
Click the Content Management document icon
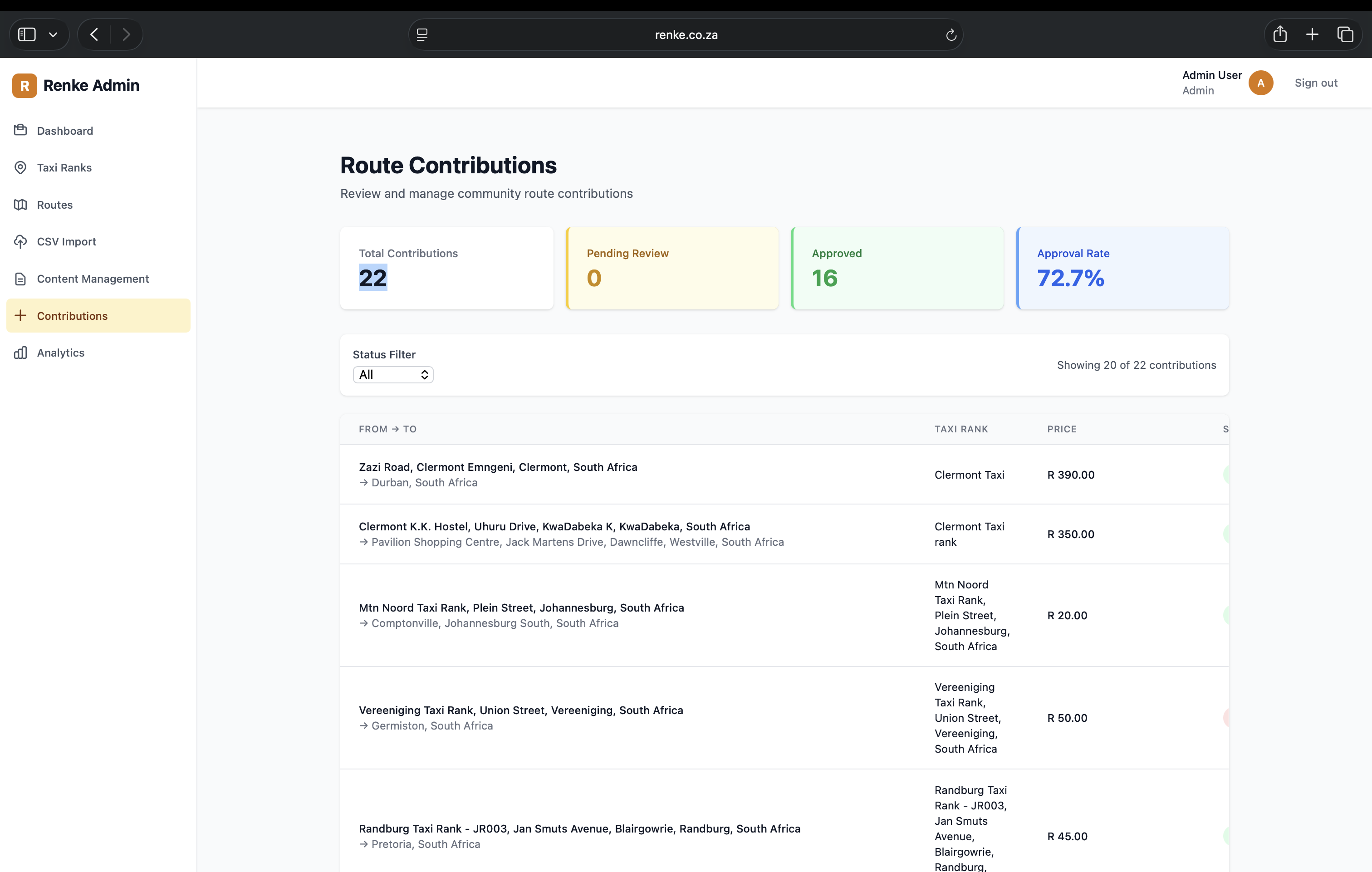(x=20, y=278)
